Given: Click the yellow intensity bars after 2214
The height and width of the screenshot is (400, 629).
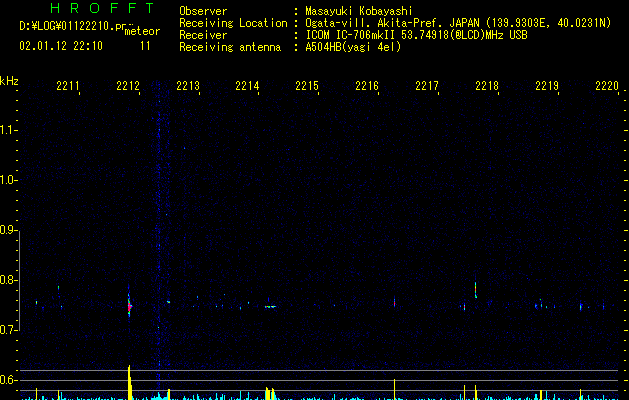Looking at the screenshot, I should (270, 393).
